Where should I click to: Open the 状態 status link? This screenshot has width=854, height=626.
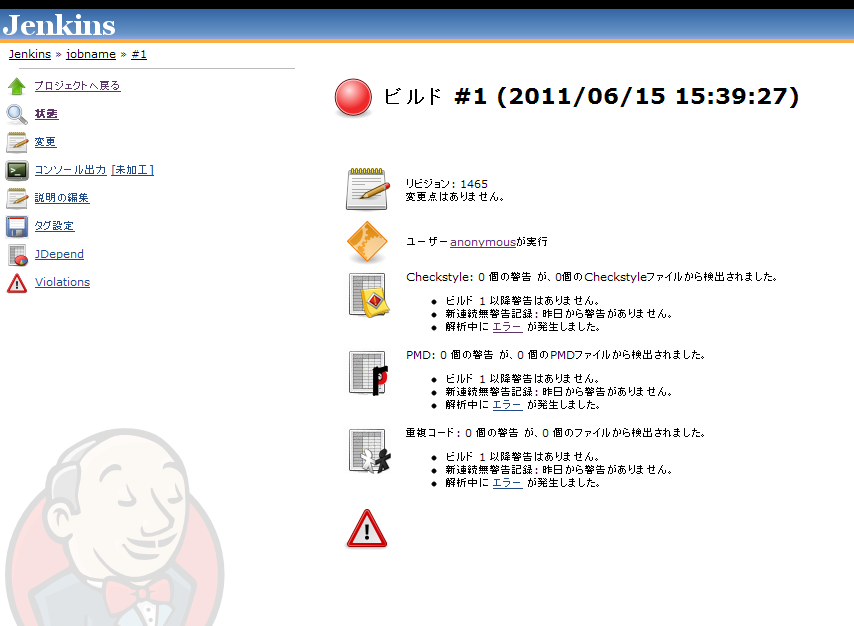pyautogui.click(x=46, y=114)
